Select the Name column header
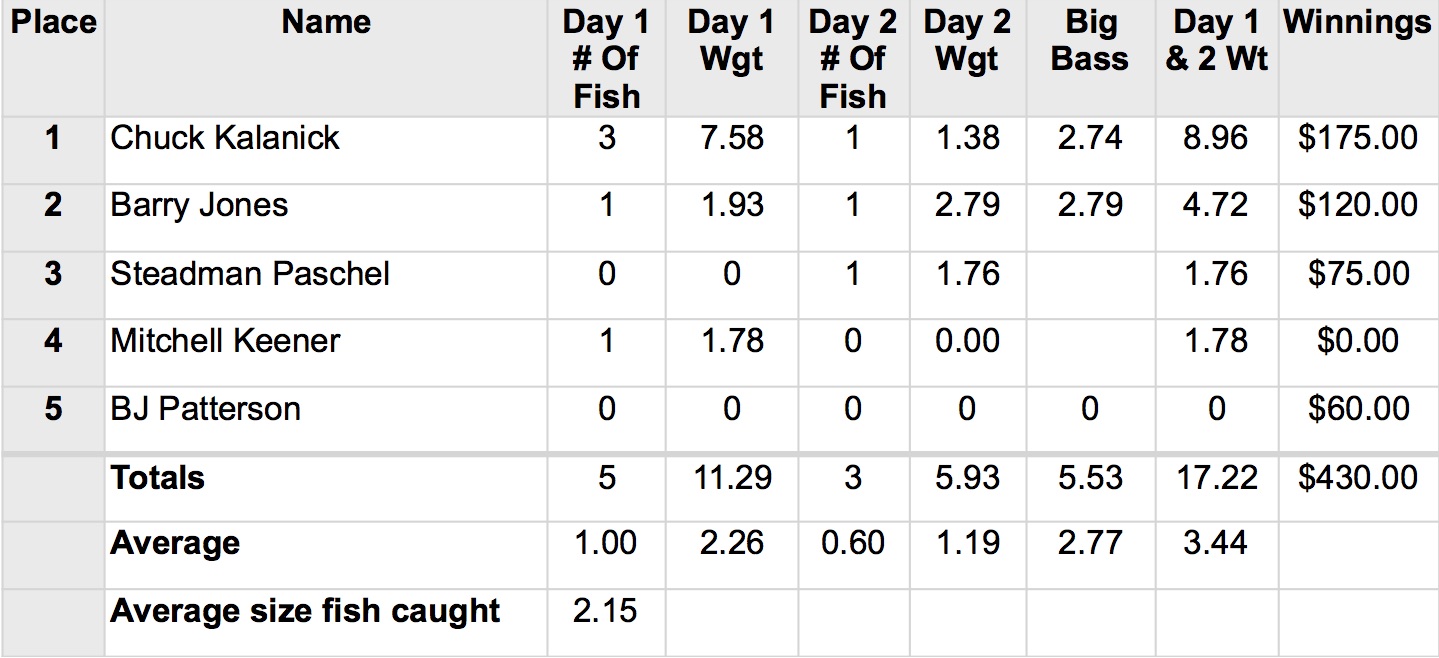The image size is (1439, 658). 326,23
